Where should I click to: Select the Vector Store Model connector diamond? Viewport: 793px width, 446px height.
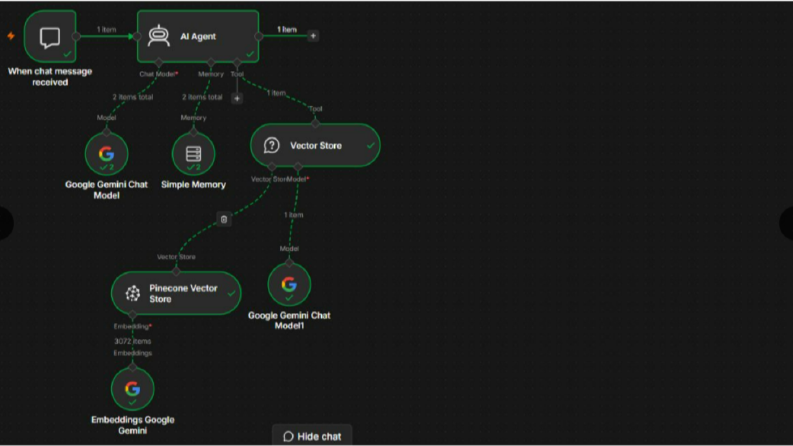click(x=298, y=167)
